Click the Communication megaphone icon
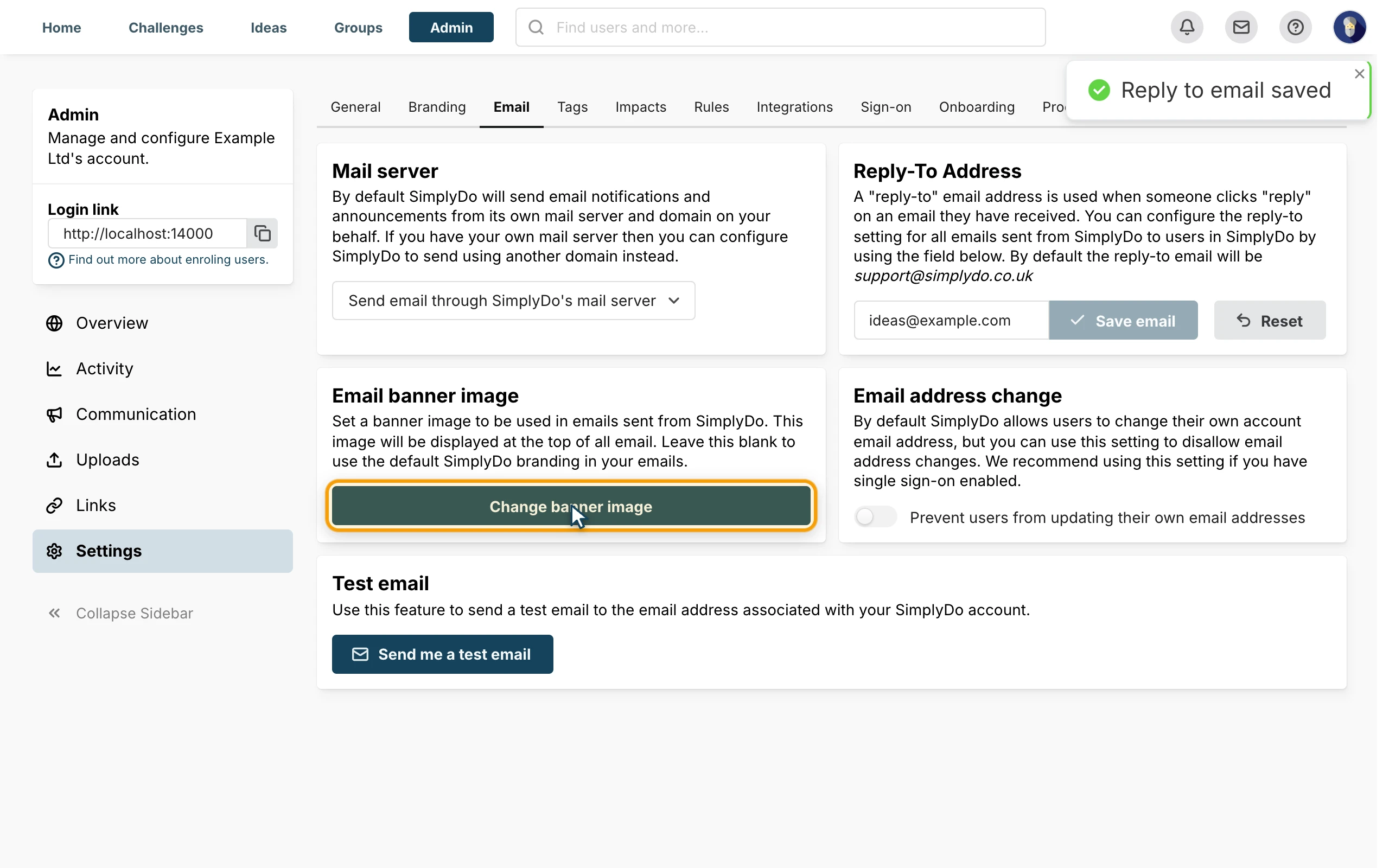Image resolution: width=1389 pixels, height=868 pixels. [x=54, y=414]
